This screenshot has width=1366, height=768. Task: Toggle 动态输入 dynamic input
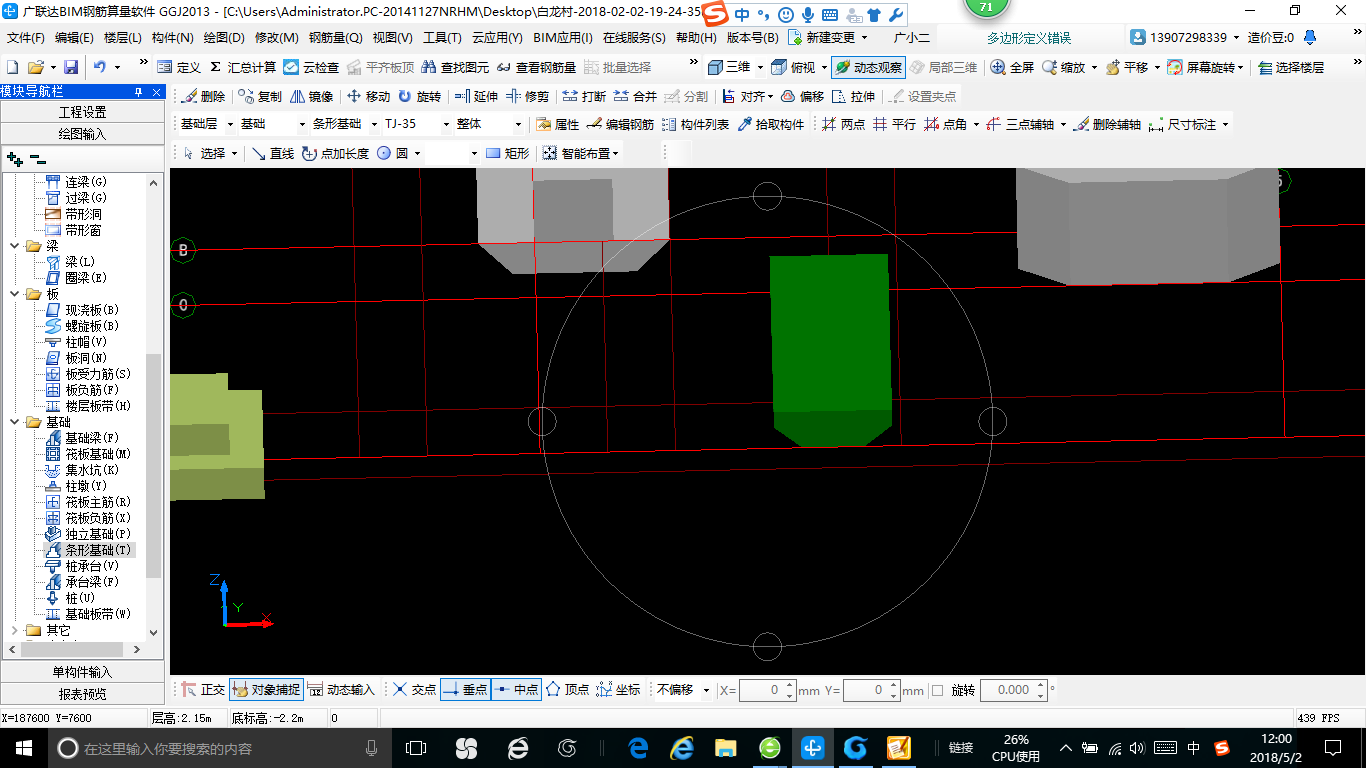point(341,690)
